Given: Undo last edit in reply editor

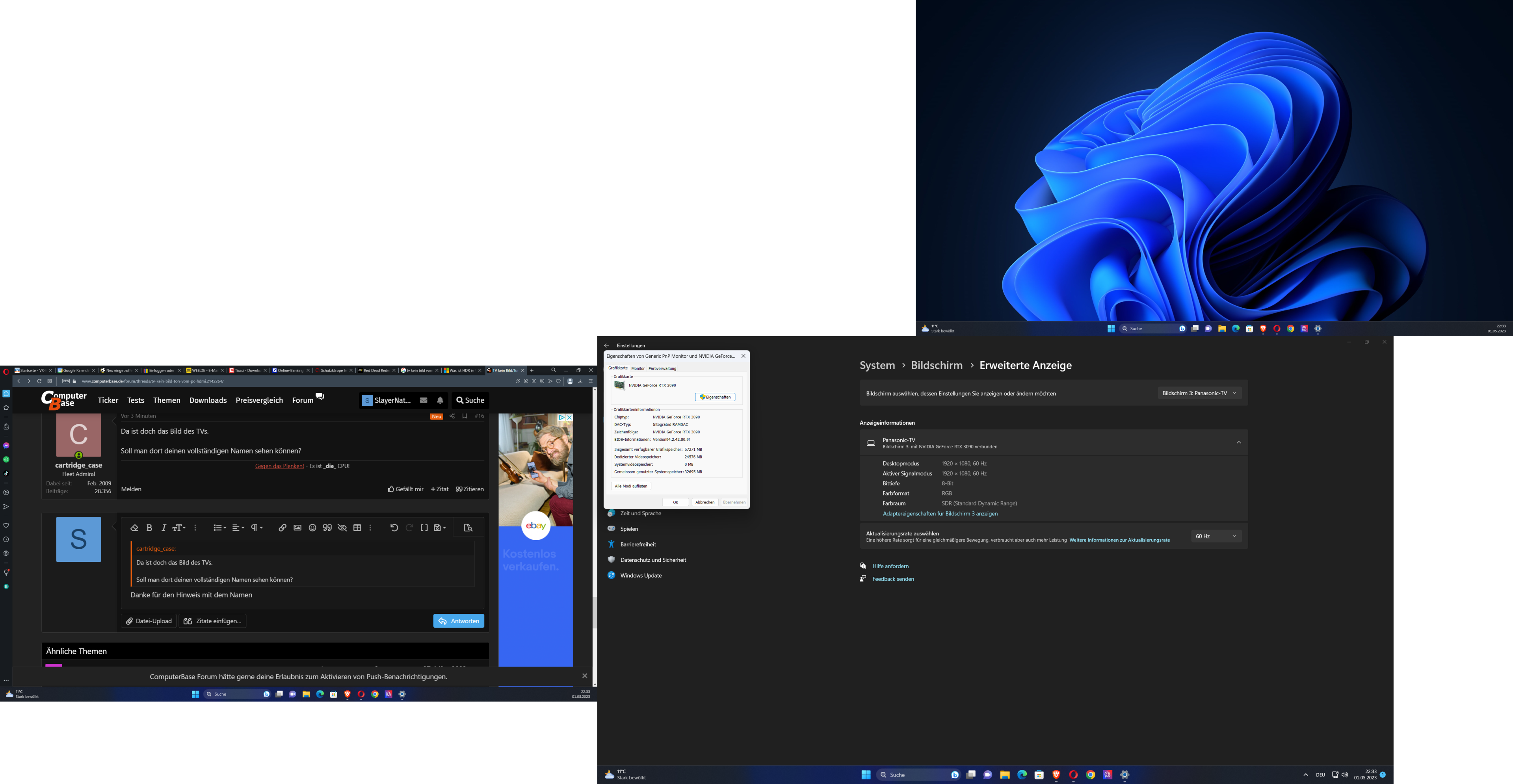Looking at the screenshot, I should coord(394,528).
